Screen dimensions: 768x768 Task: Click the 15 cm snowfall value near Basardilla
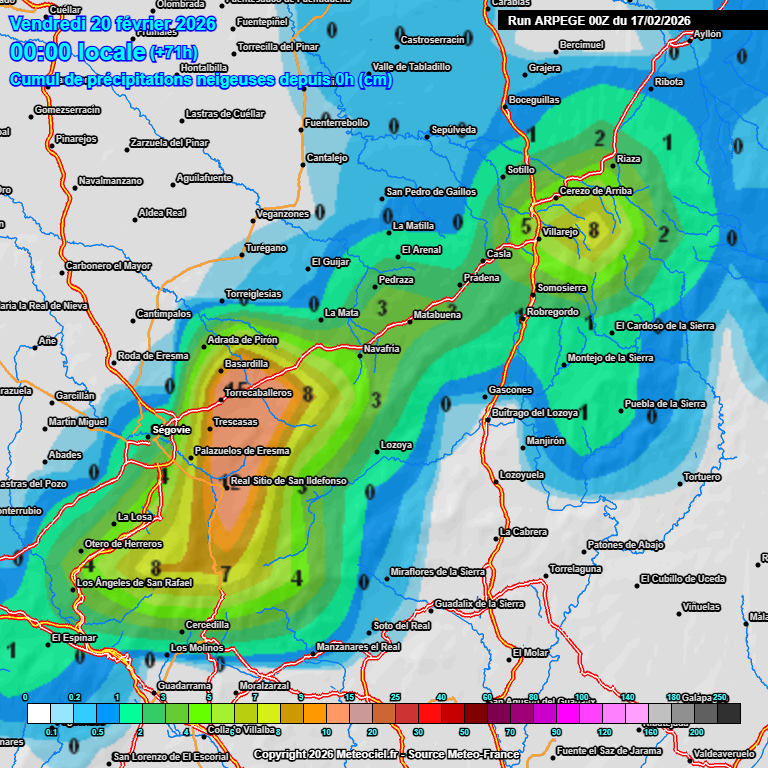237,389
